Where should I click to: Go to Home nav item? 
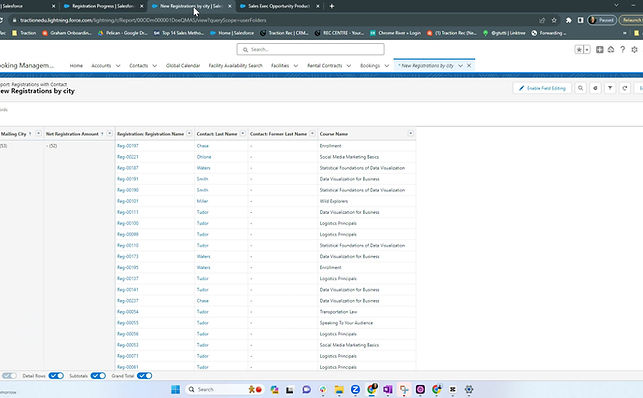(x=76, y=66)
